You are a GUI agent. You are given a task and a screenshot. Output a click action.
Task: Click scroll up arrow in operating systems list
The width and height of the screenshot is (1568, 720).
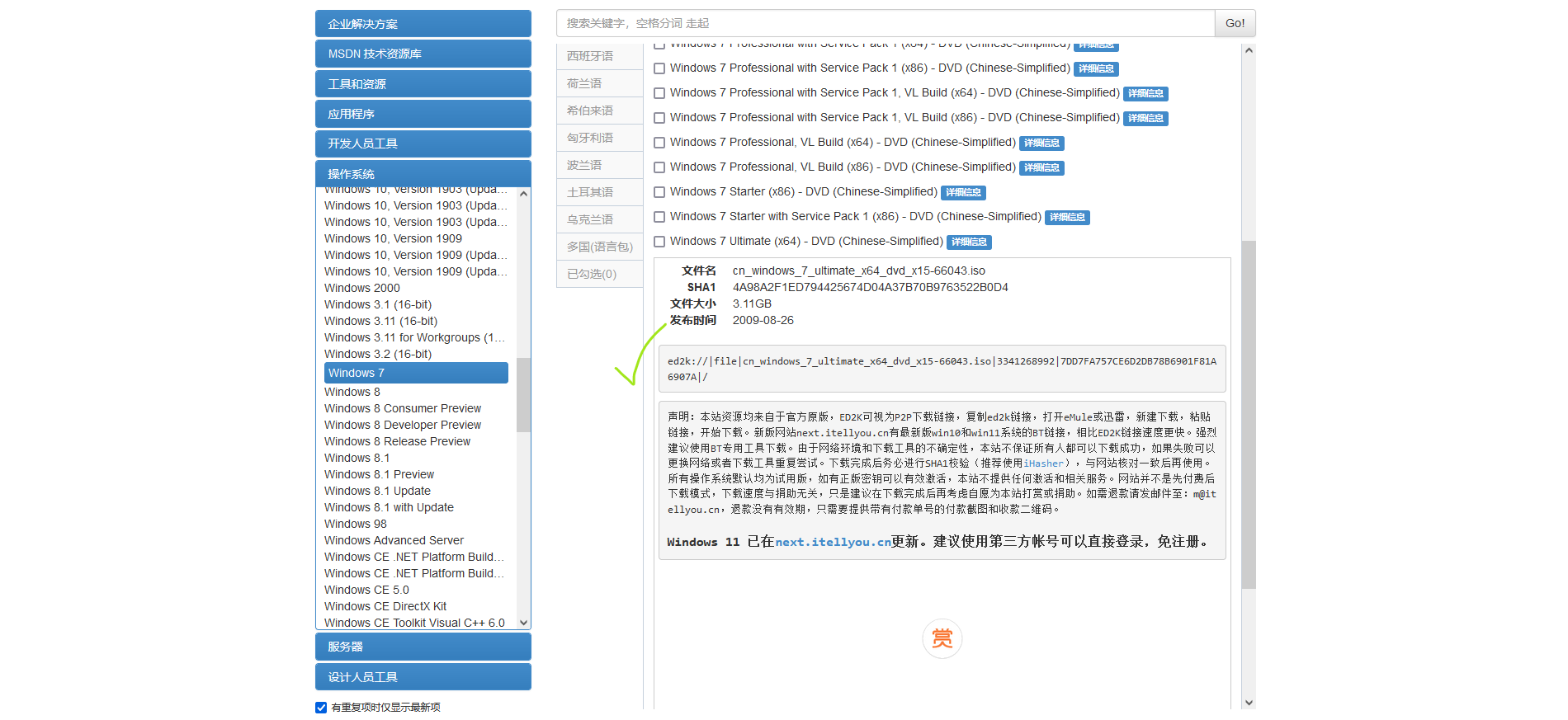523,195
